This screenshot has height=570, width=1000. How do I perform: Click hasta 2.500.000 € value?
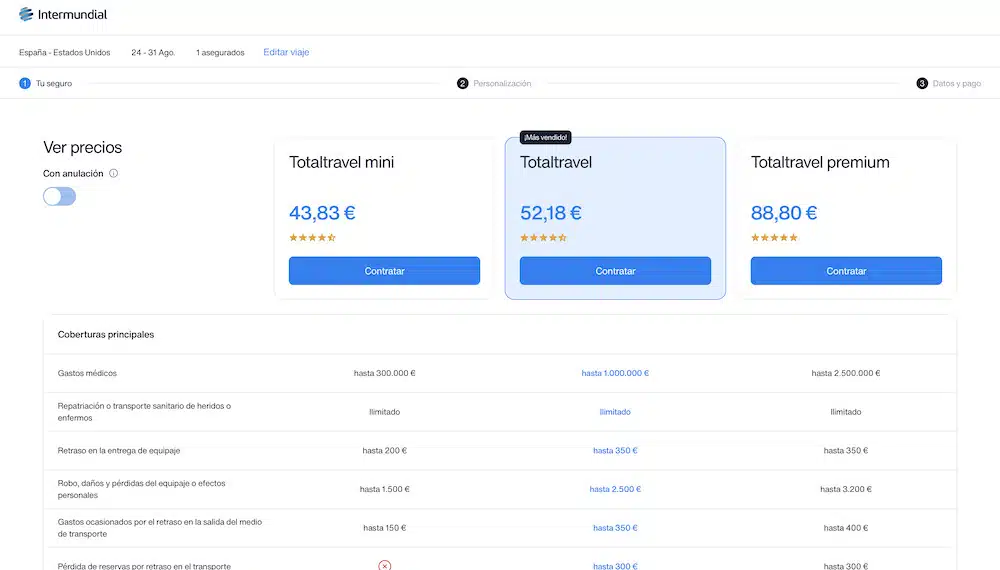(x=846, y=373)
